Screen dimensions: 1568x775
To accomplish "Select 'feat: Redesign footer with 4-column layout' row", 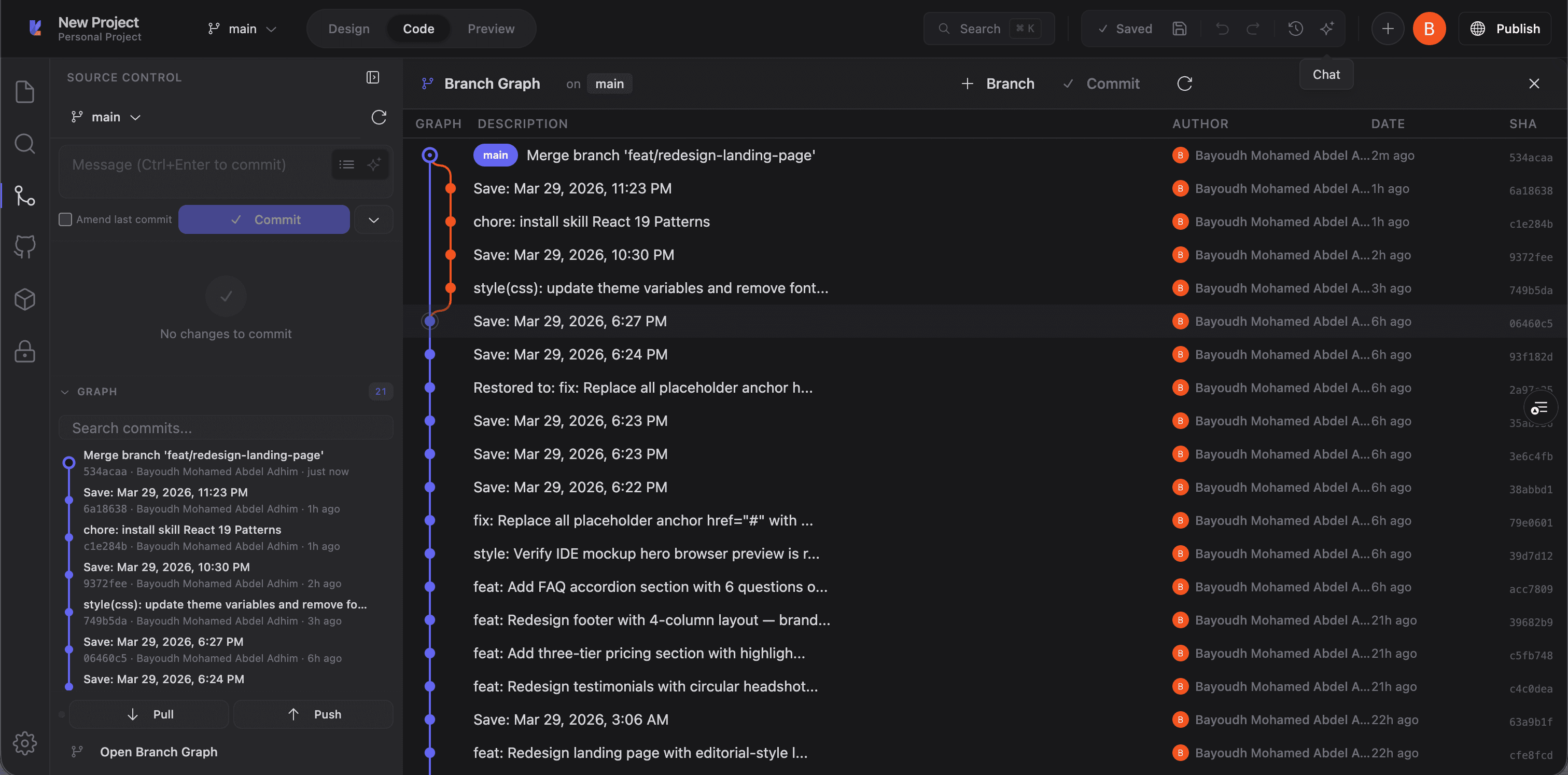I will pyautogui.click(x=984, y=620).
